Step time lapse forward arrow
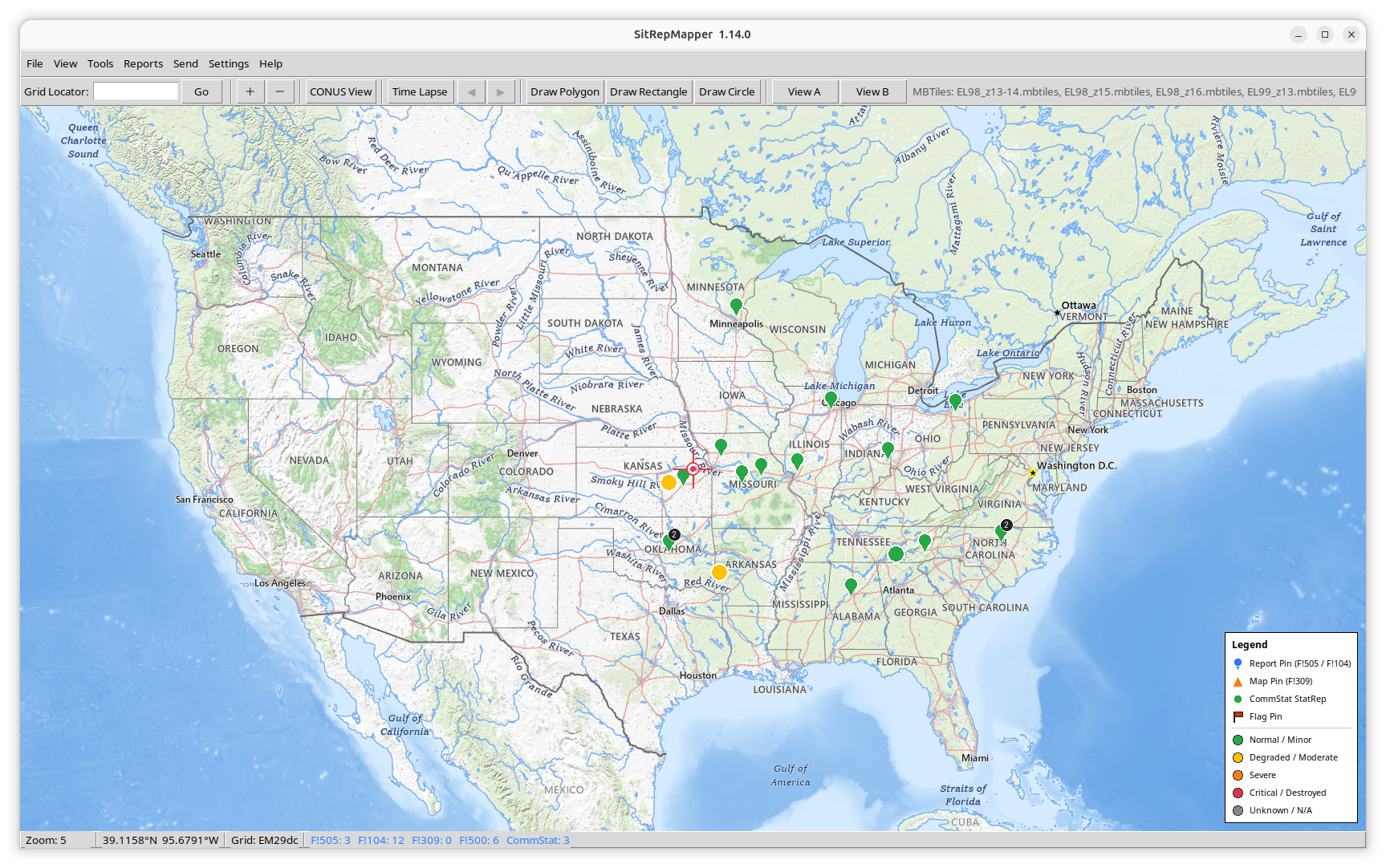The height and width of the screenshot is (868, 1386). 500,91
